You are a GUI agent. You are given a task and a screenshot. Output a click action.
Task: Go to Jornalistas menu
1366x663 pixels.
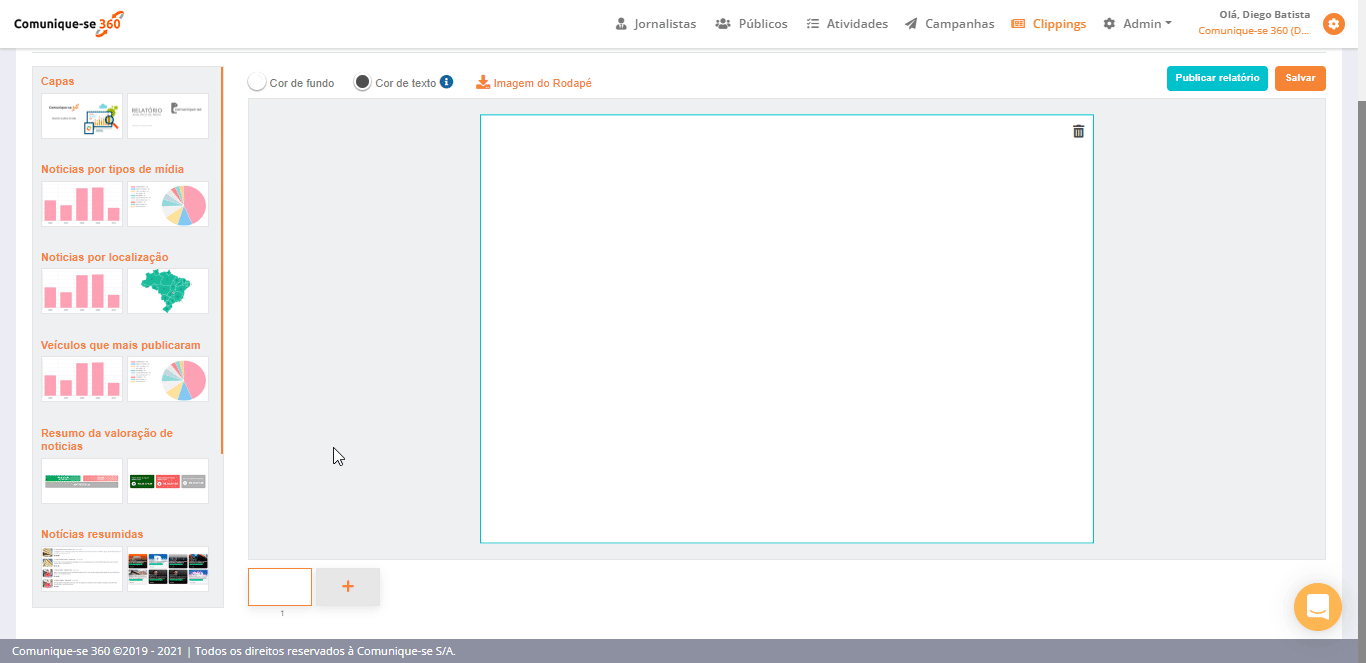(x=656, y=24)
